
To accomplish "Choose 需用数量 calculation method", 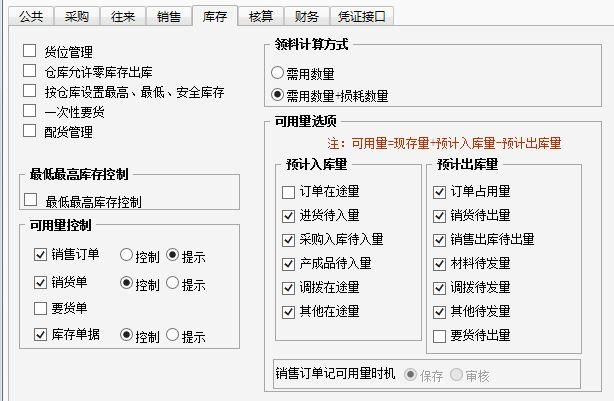I will [x=277, y=72].
